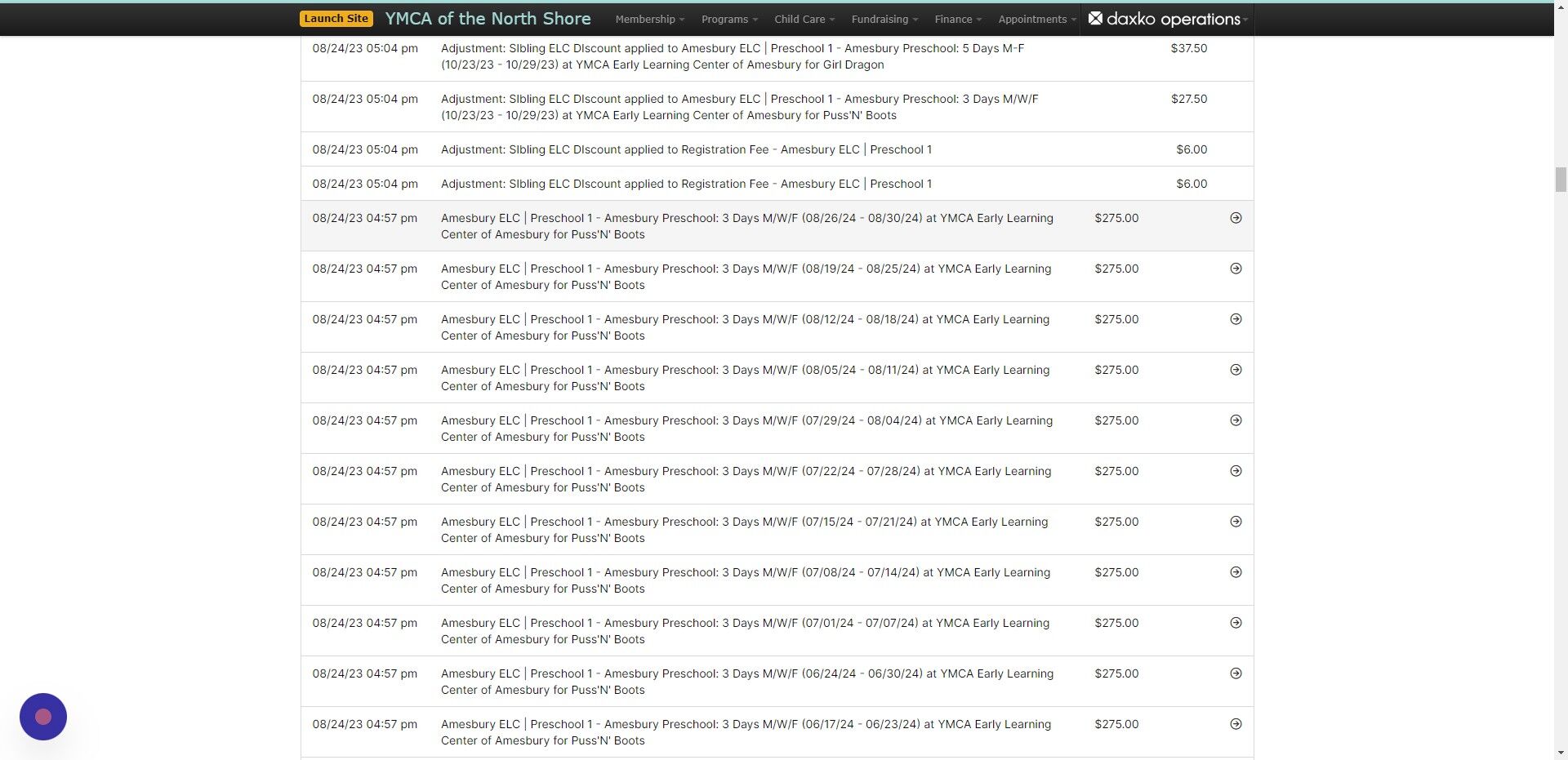Click the scrollbar down arrow

(1561, 752)
